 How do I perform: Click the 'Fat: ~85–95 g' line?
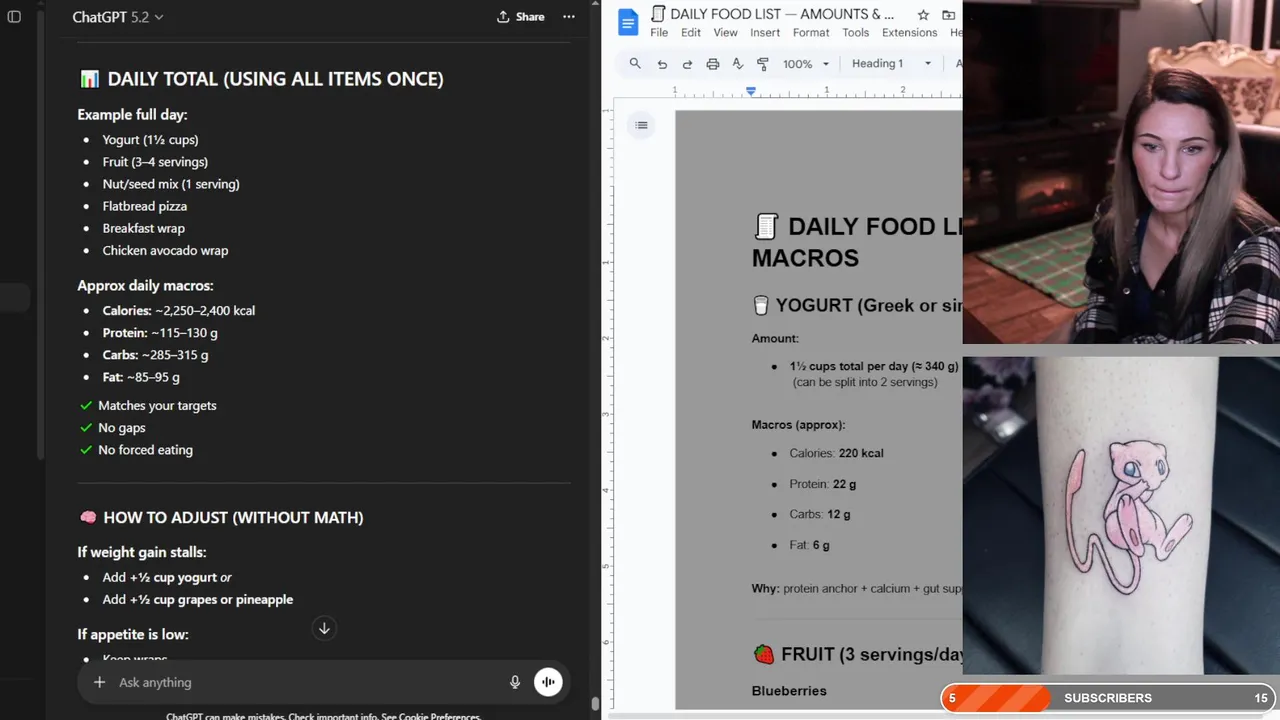[x=141, y=377]
